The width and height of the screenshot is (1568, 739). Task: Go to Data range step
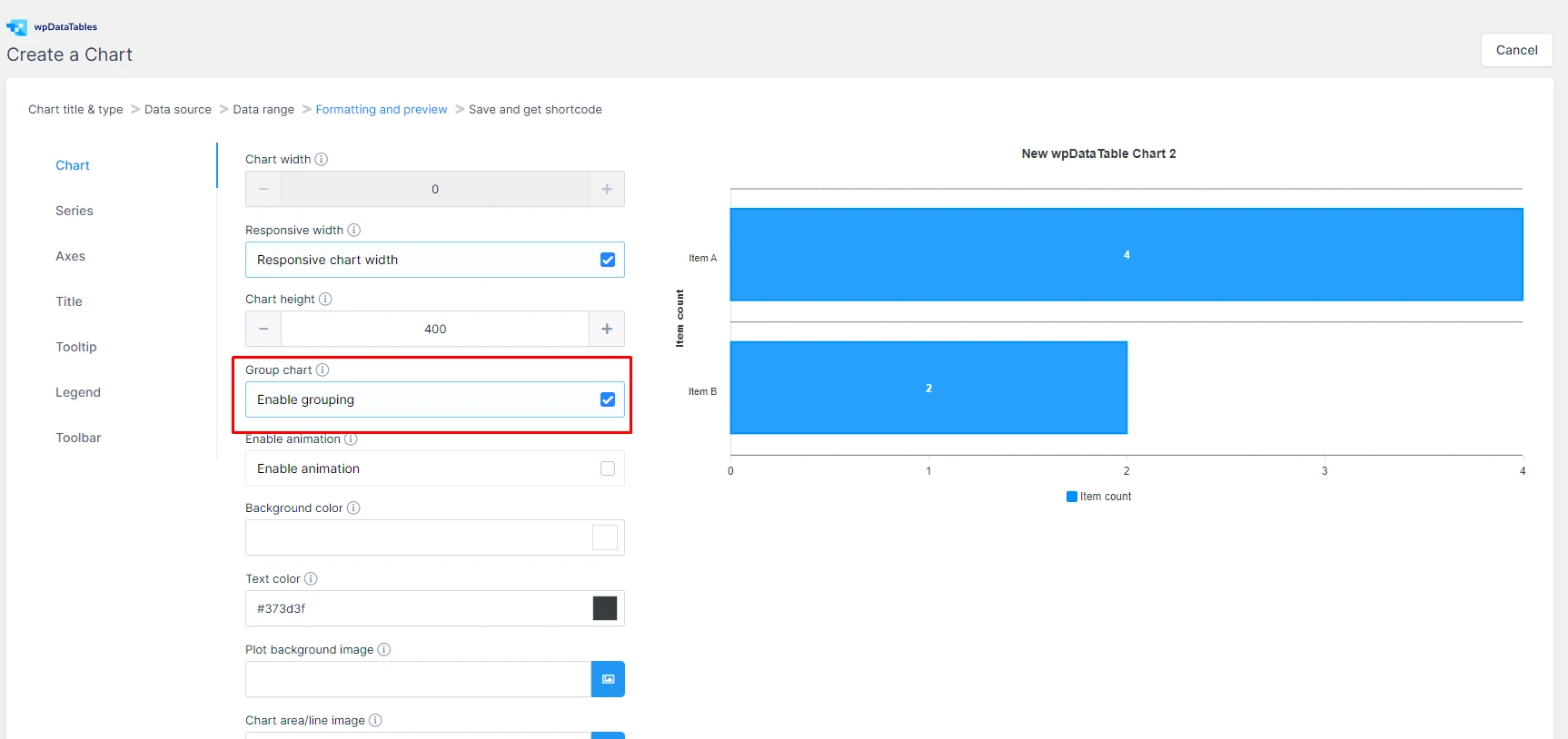[263, 109]
